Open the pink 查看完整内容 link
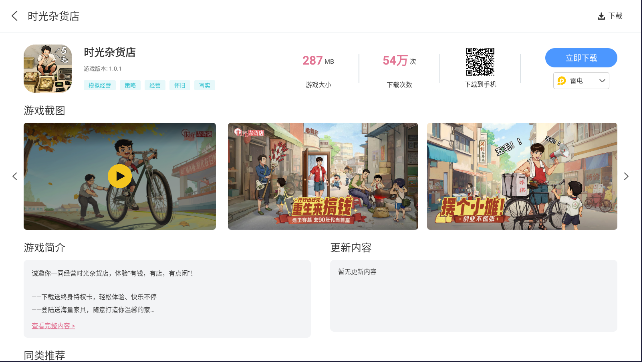This screenshot has height=362, width=642. tap(53, 326)
